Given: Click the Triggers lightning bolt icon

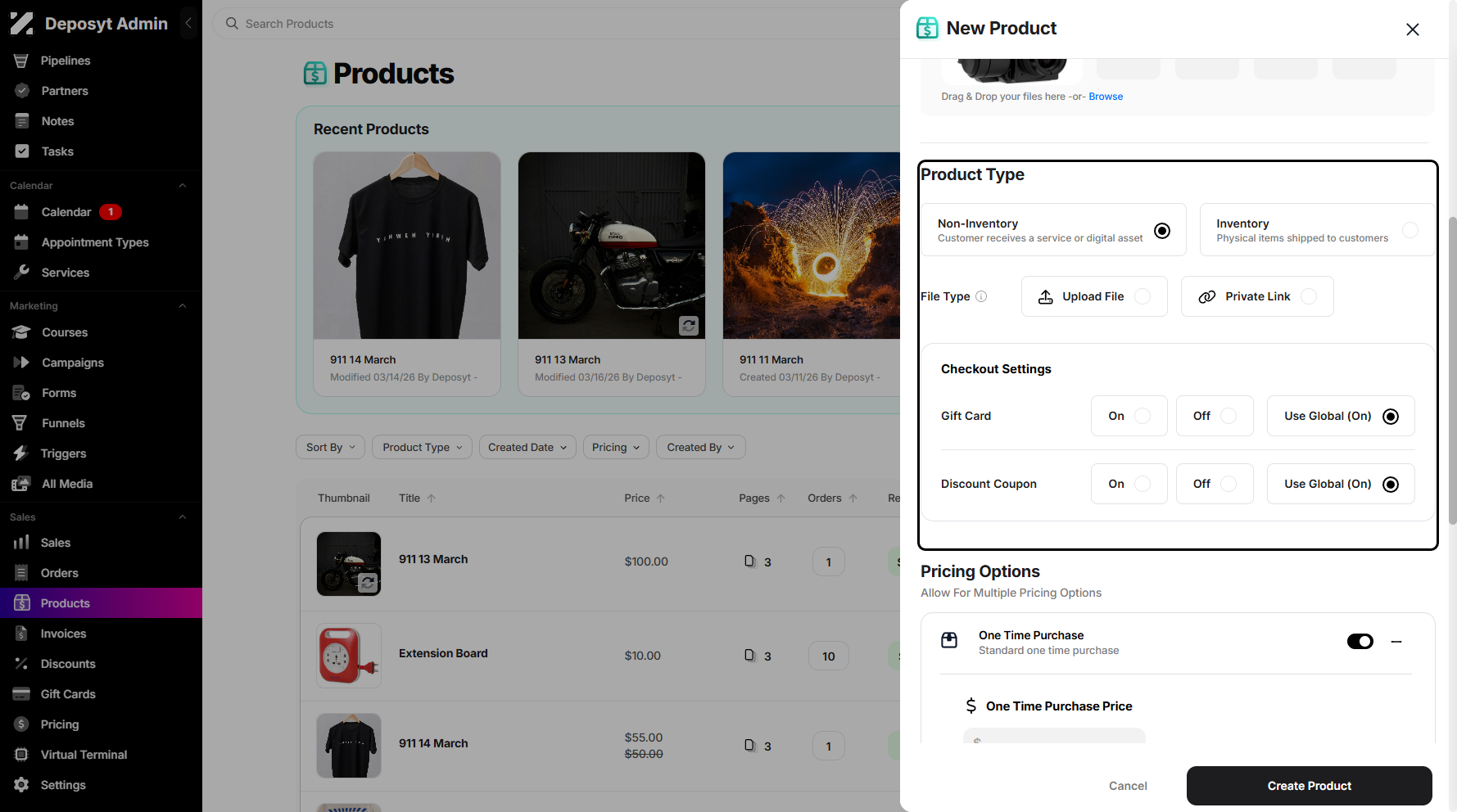Looking at the screenshot, I should 21,453.
